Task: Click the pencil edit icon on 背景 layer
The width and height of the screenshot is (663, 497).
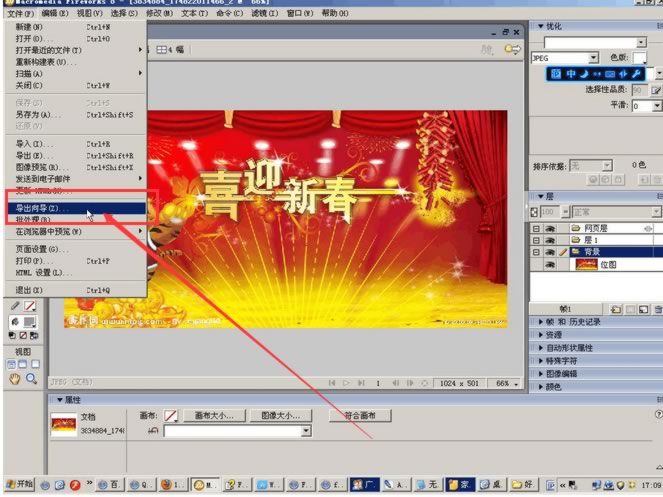Action: [563, 252]
